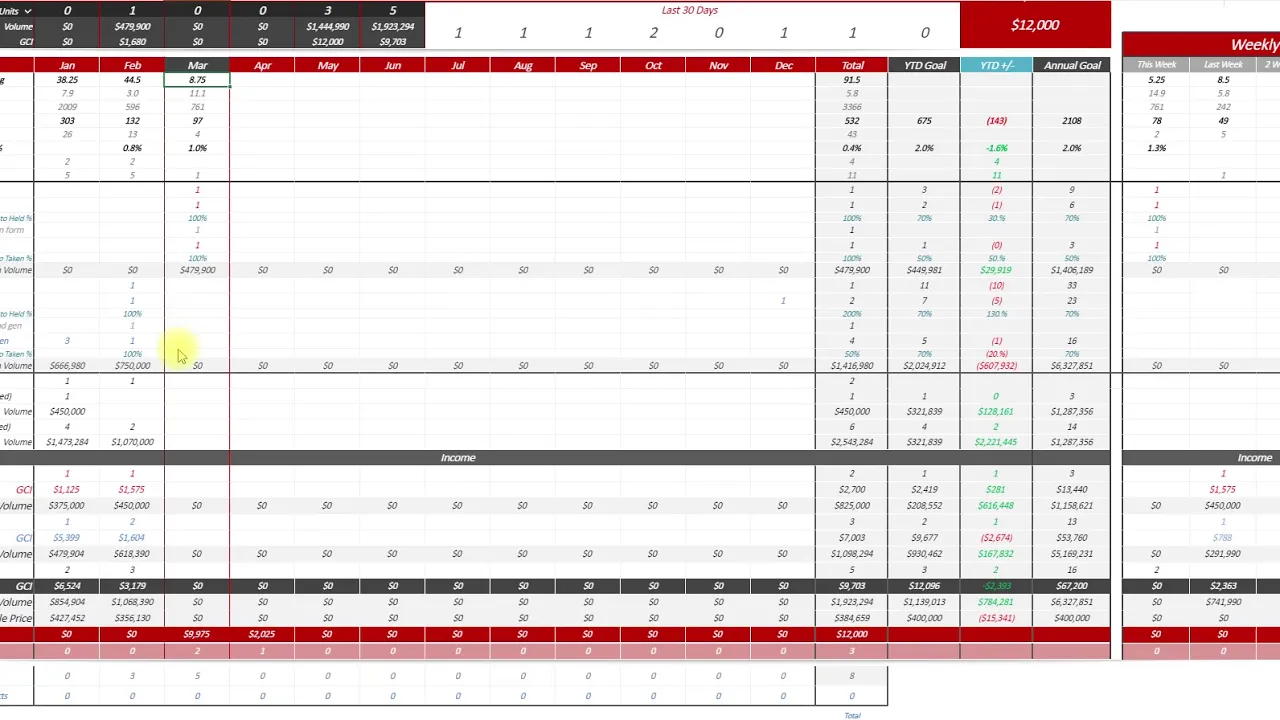Select the red ($607,932) variance cell
Viewport: 1280px width, 720px height.
[996, 366]
